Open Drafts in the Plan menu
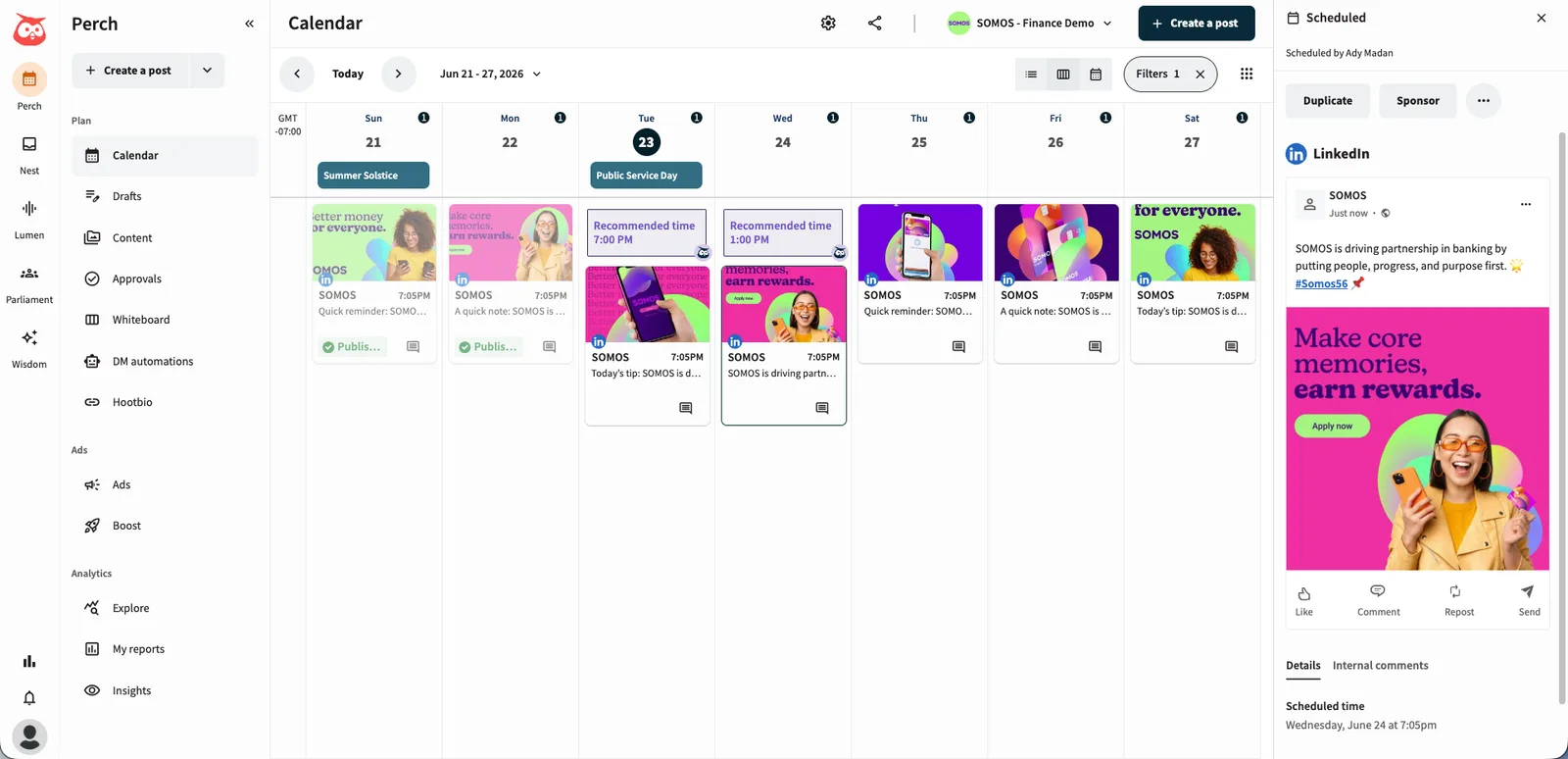This screenshot has width=1568, height=759. 165,196
